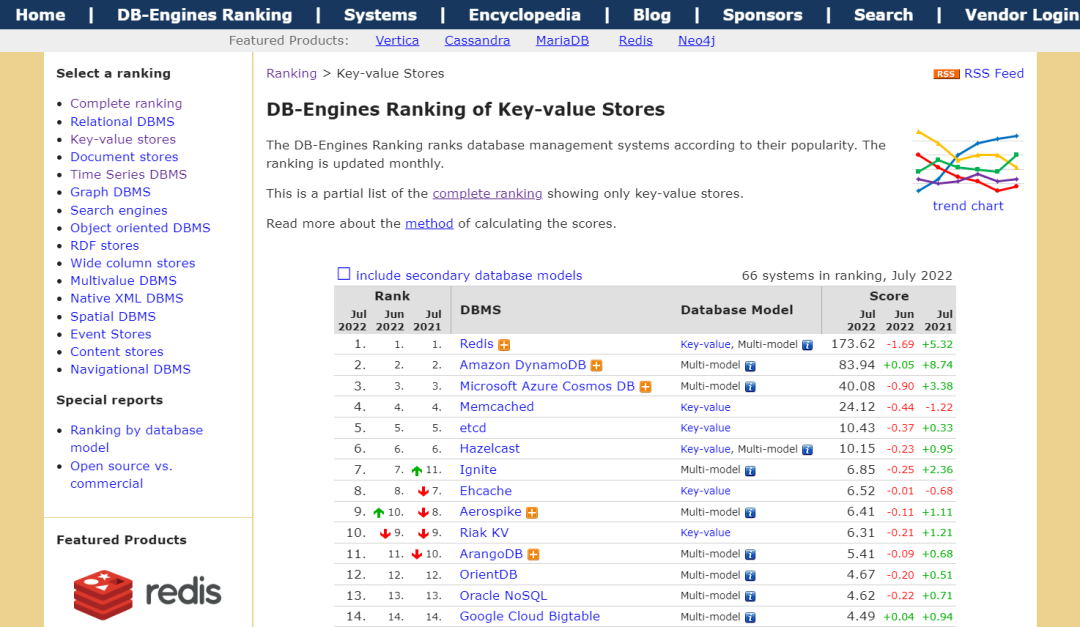The image size is (1080, 627).
Task: Click the plus icon beside Microsoft Azure Cosmos DB
Action: point(645,387)
